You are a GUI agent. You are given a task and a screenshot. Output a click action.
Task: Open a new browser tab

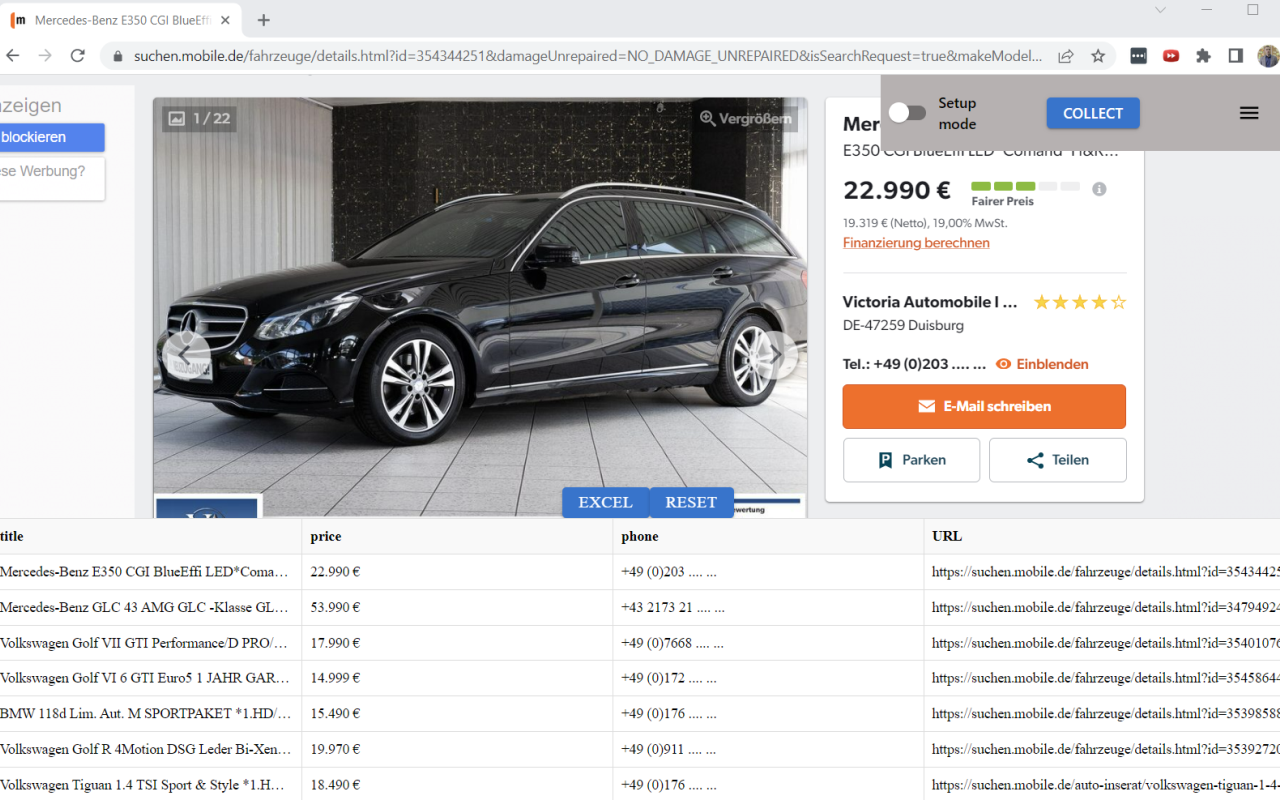tap(264, 20)
